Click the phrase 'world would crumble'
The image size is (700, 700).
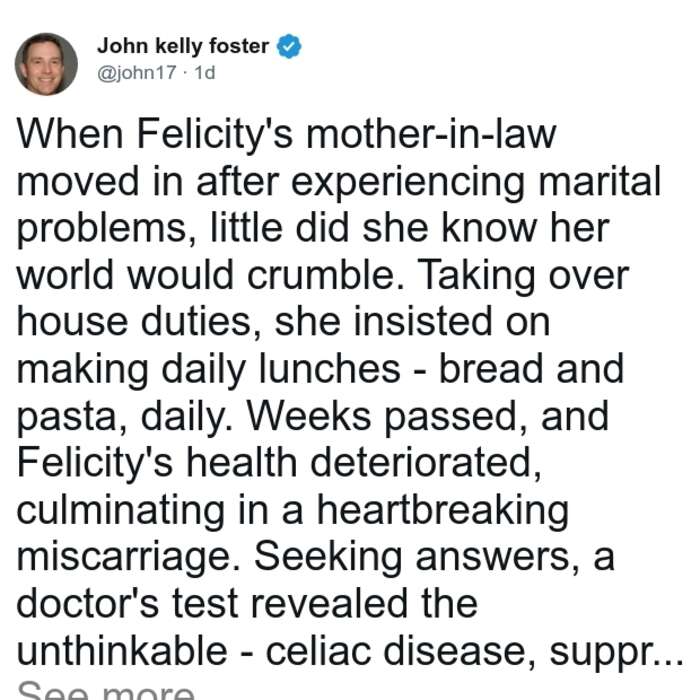click(x=211, y=275)
